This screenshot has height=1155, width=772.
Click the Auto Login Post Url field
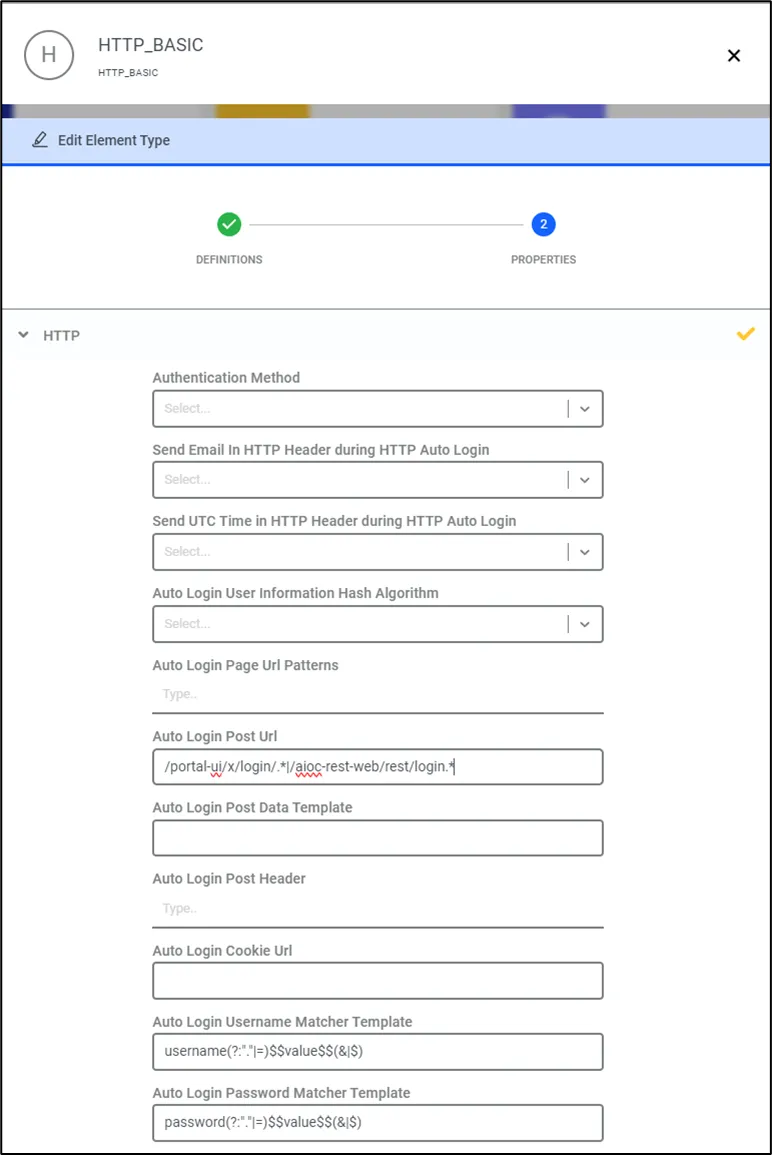(378, 767)
